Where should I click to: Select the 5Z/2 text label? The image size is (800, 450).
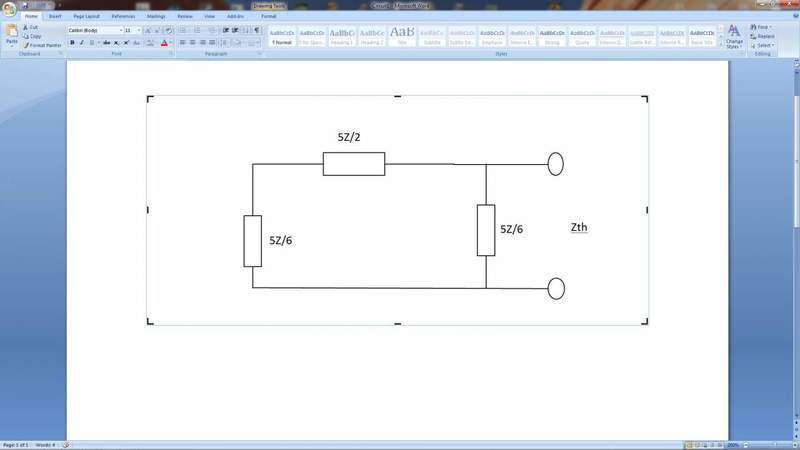click(x=349, y=137)
